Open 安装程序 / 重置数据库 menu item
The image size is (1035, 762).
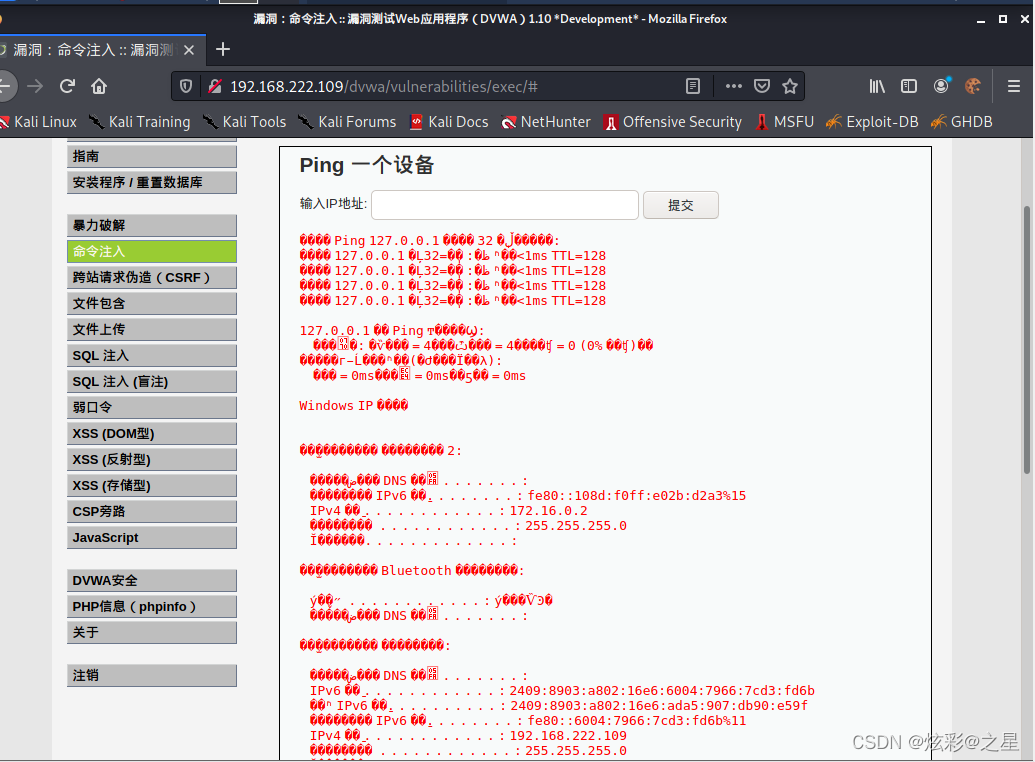click(152, 183)
